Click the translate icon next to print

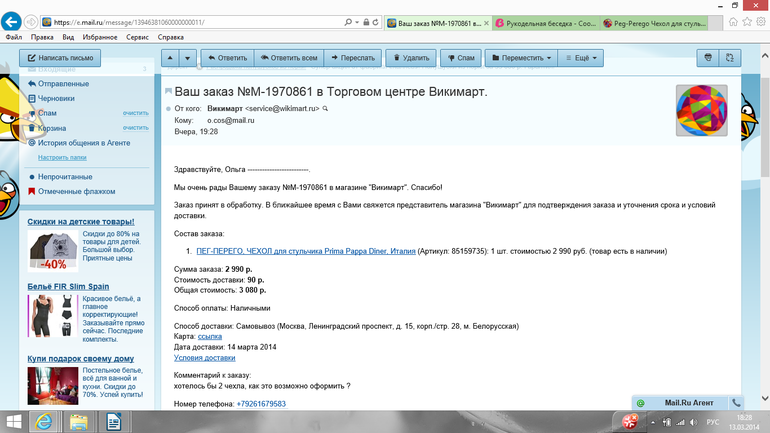point(730,58)
